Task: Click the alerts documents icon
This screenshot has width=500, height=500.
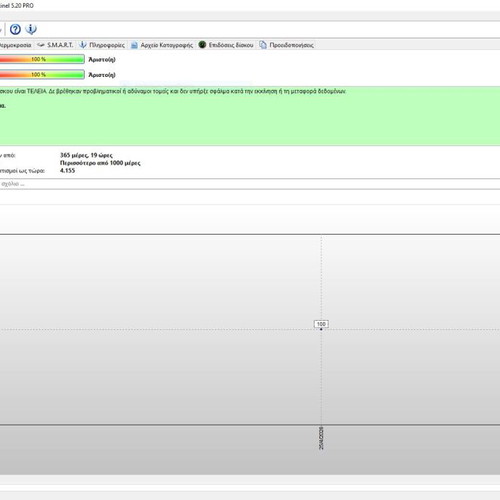Action: click(263, 45)
